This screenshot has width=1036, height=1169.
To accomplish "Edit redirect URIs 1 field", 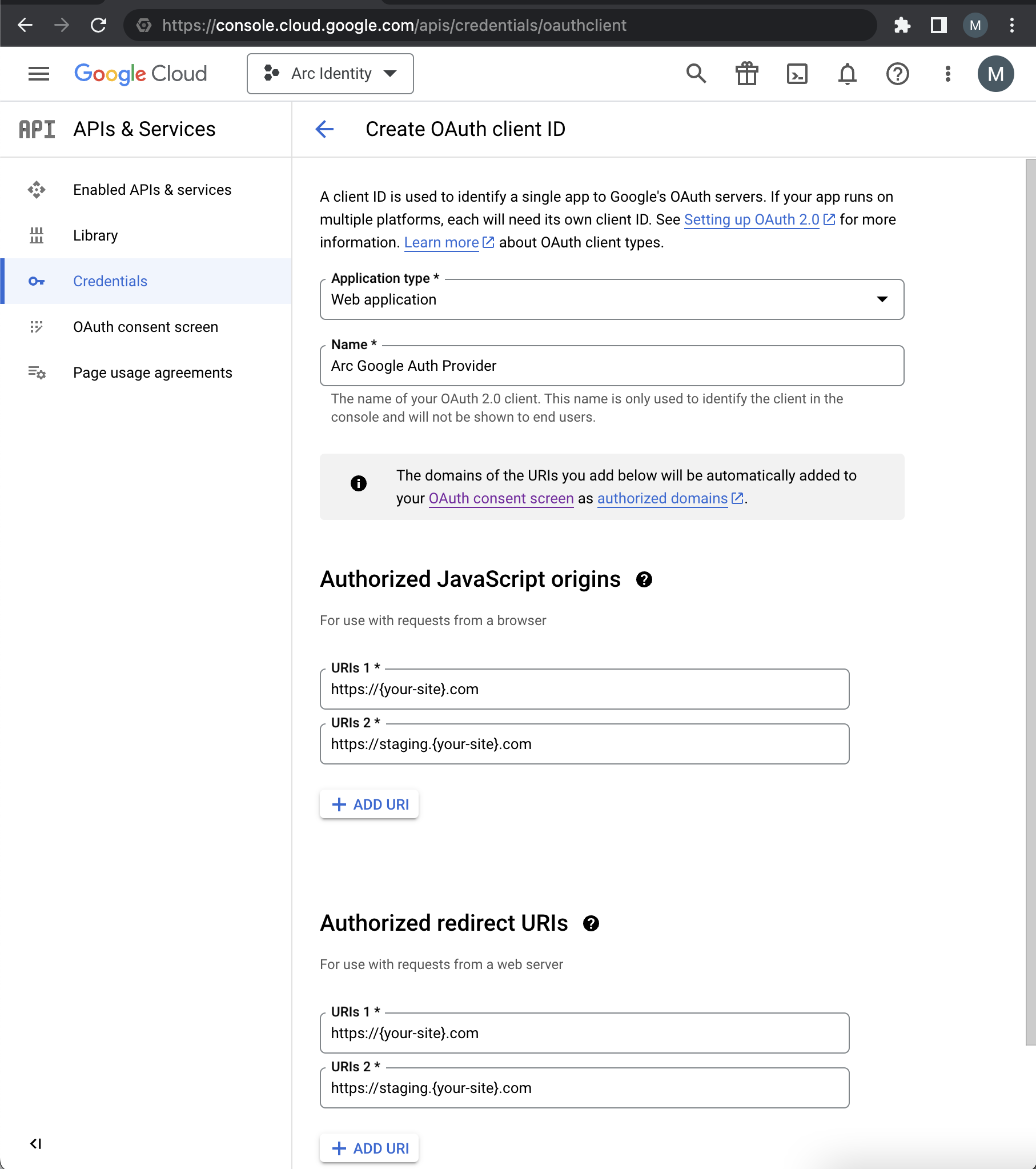I will click(584, 1033).
